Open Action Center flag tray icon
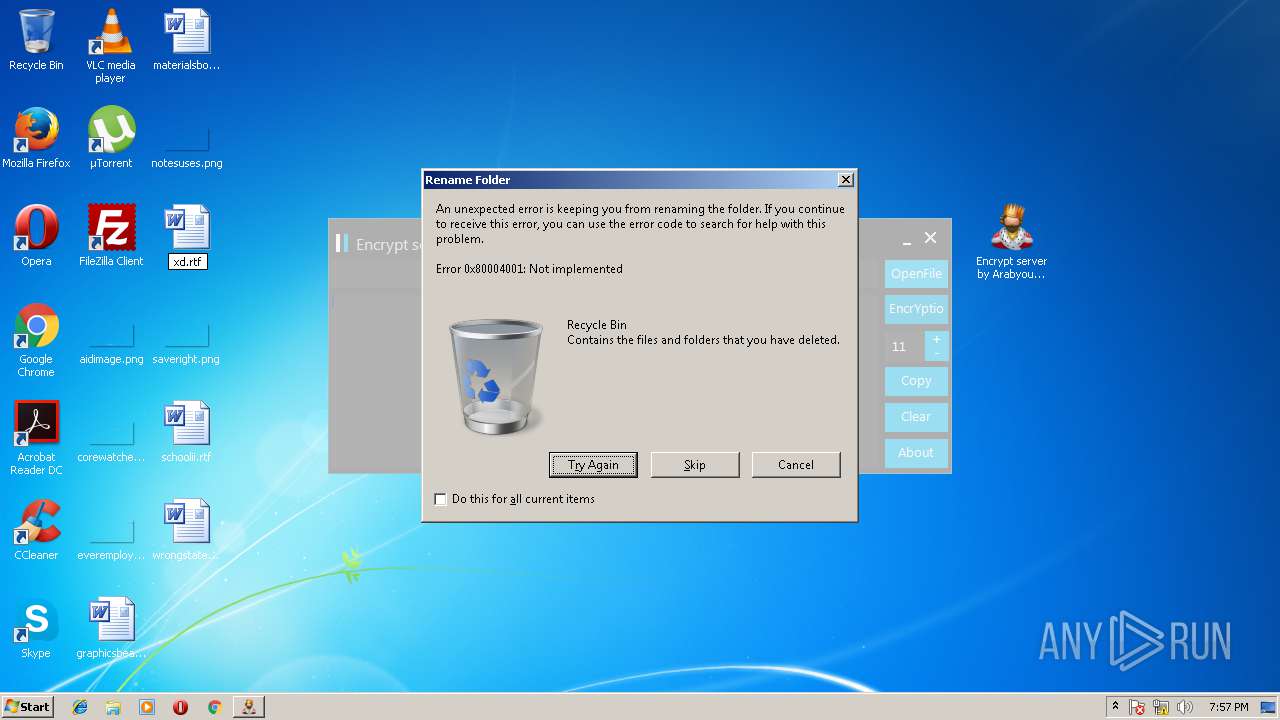1280x720 pixels. coord(1138,707)
